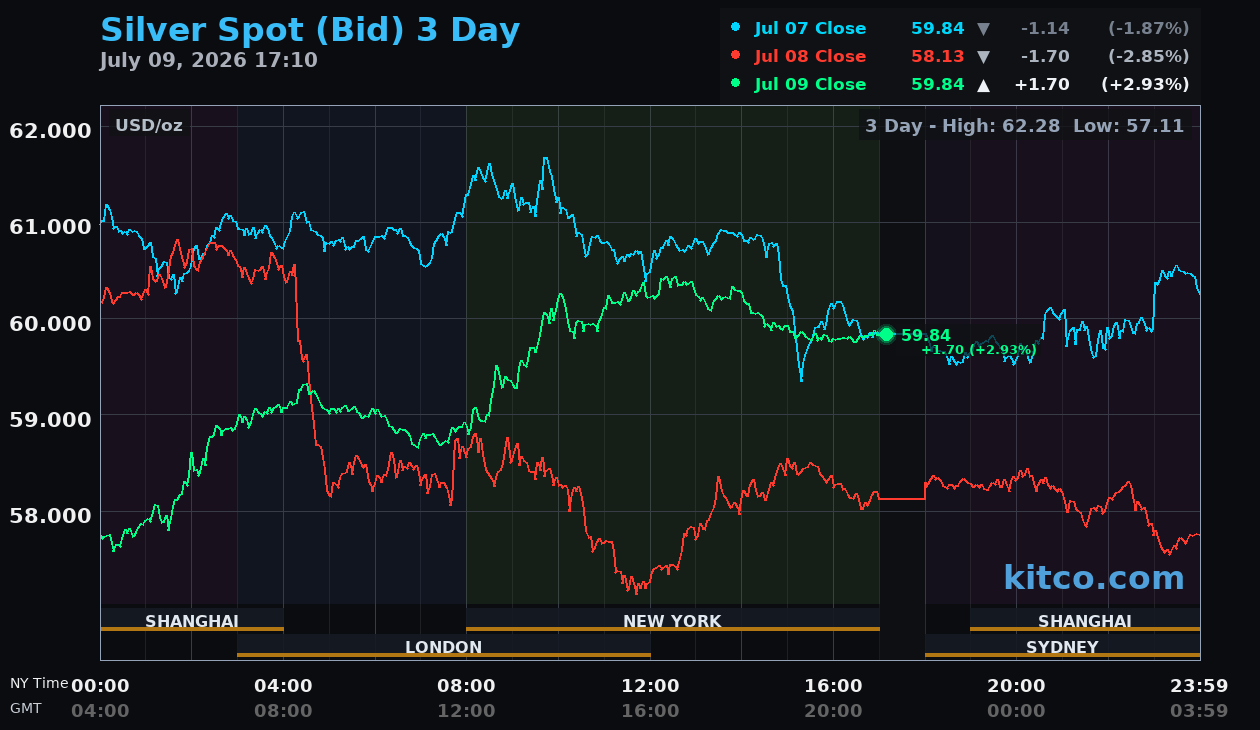Click the kitco.com watermark link
Viewport: 1260px width, 730px height.
coord(1094,577)
